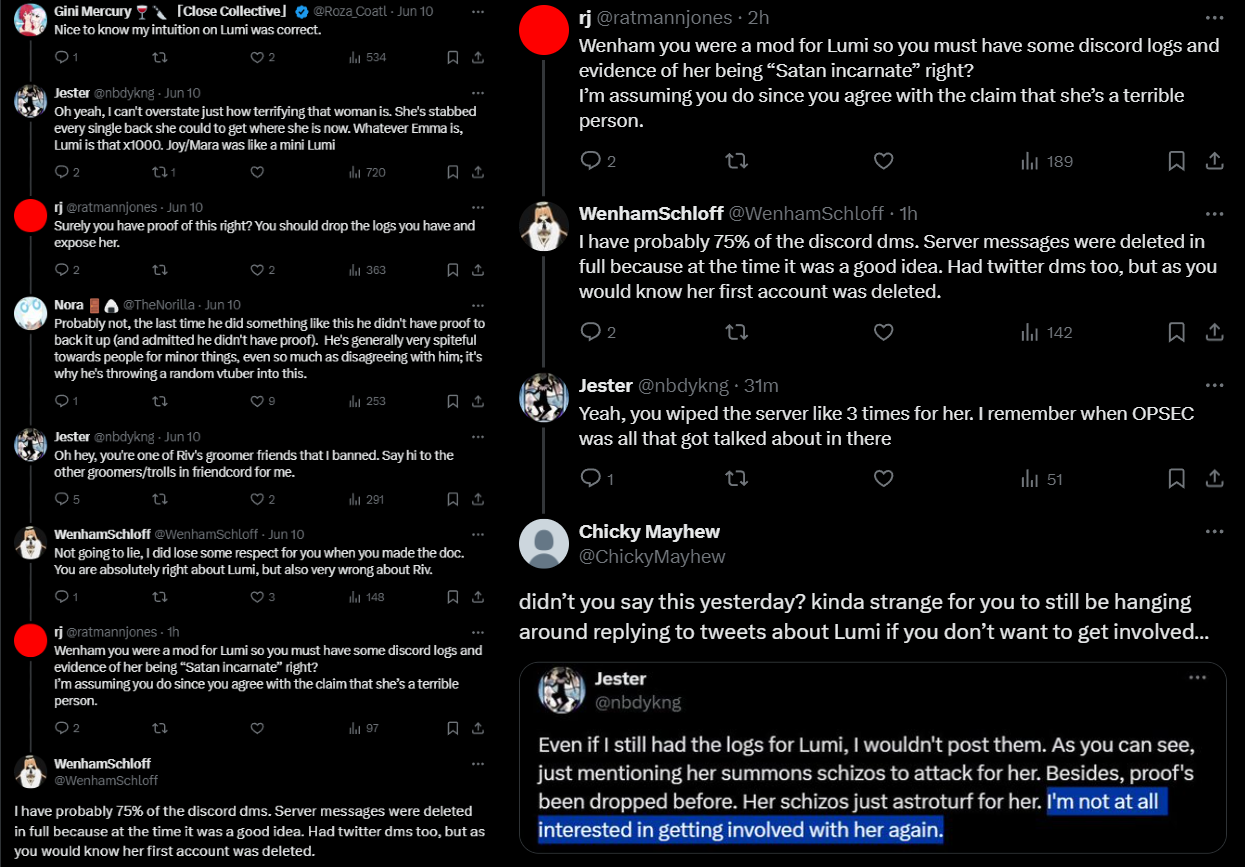Retweet WenhamSchloff's 1h discord dms tweet
This screenshot has width=1245, height=867.
point(736,332)
